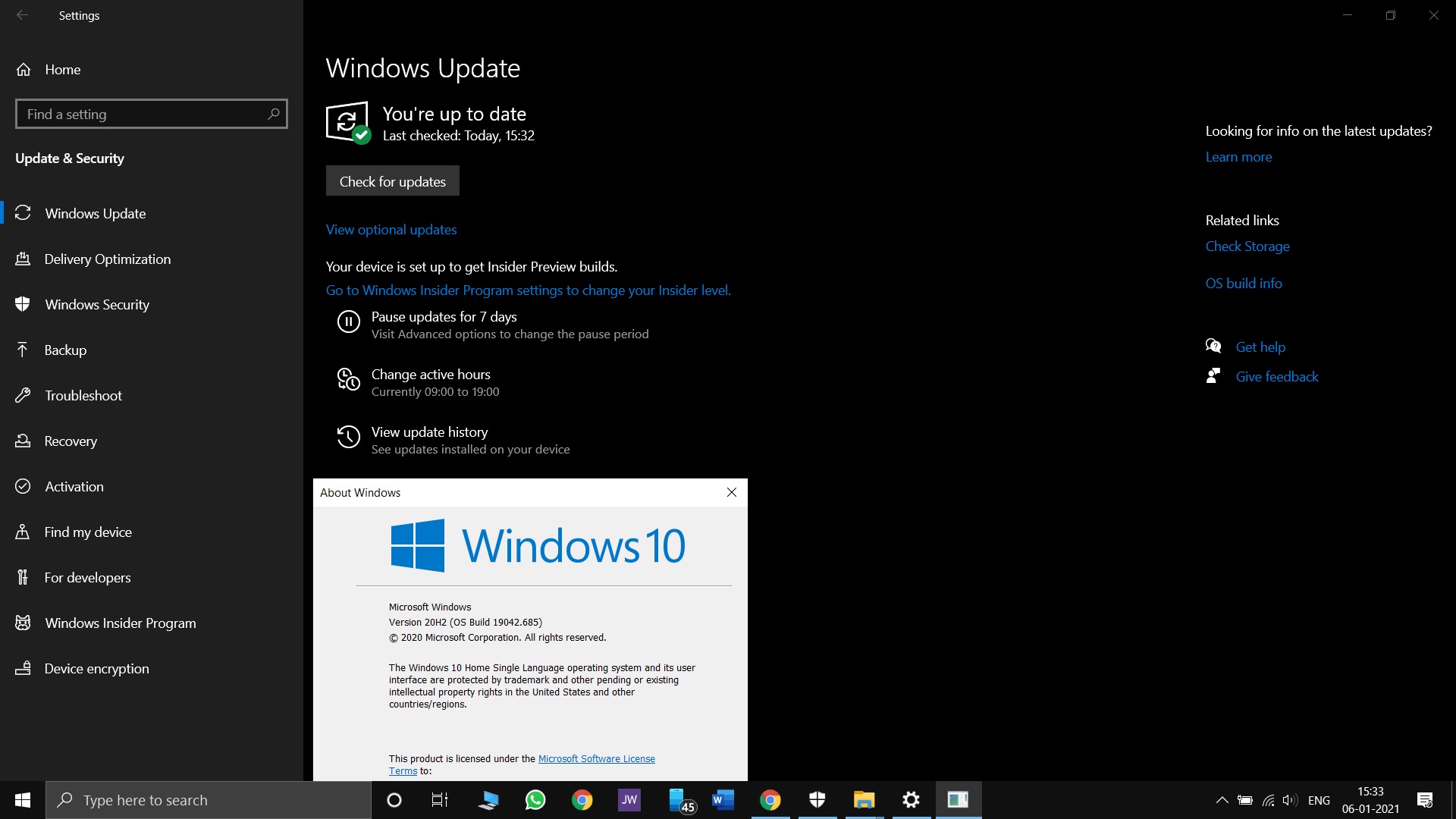The height and width of the screenshot is (819, 1456).
Task: Open the running Chrome window on taskbar
Action: pos(770,800)
